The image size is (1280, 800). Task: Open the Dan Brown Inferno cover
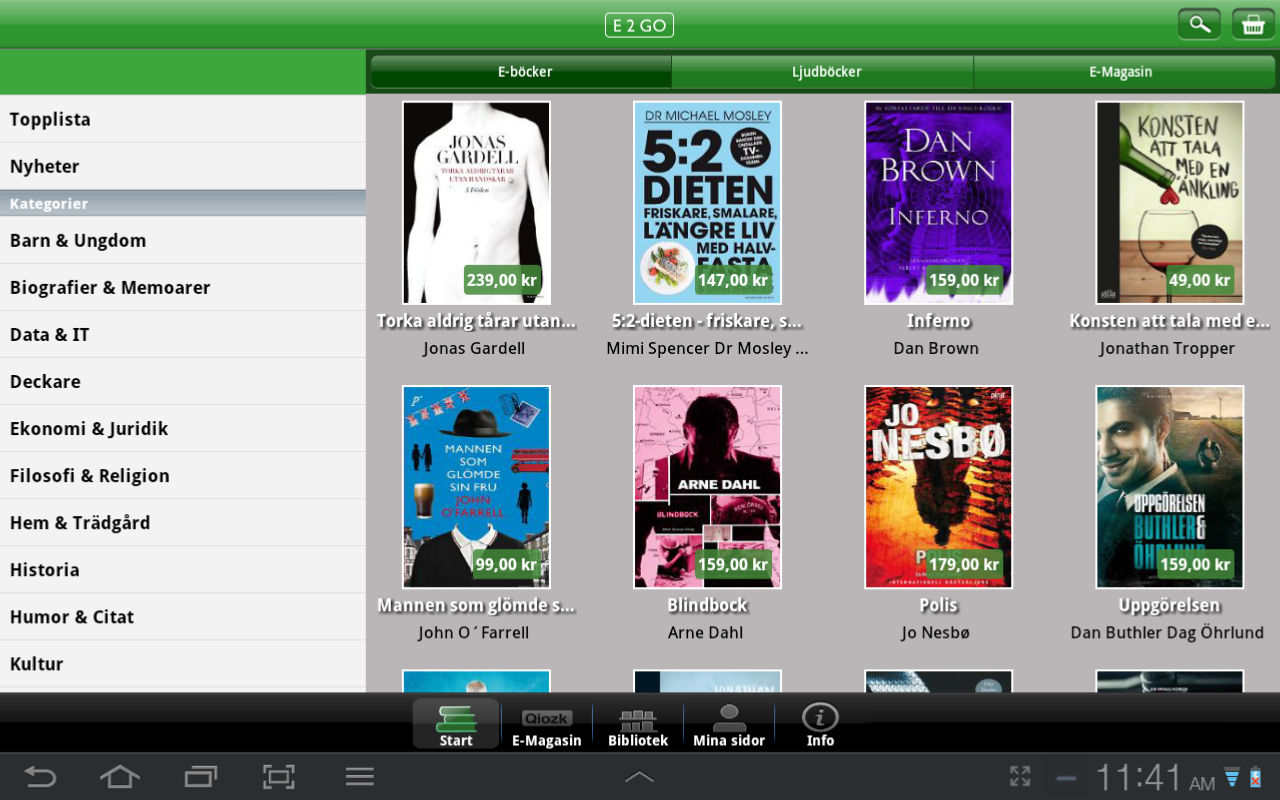click(x=938, y=203)
